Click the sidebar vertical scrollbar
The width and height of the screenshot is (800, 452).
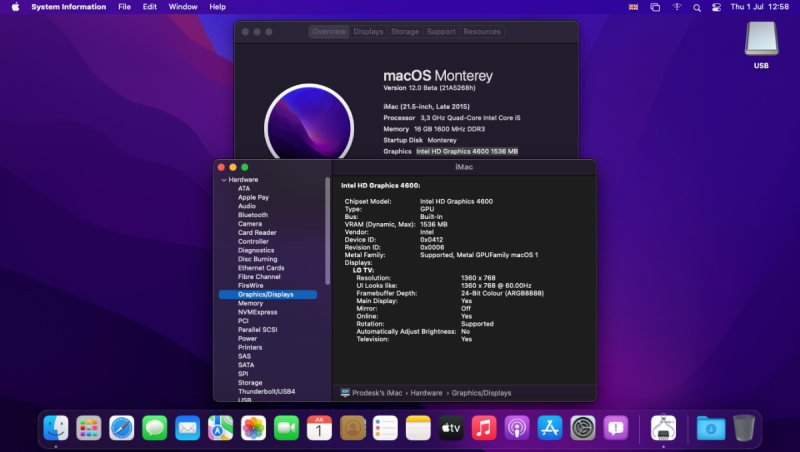click(327, 230)
